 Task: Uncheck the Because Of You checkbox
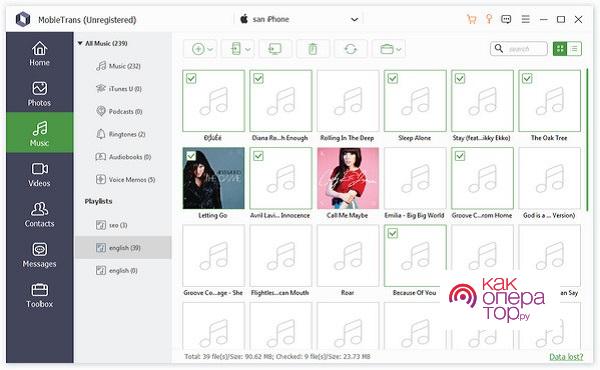393,233
